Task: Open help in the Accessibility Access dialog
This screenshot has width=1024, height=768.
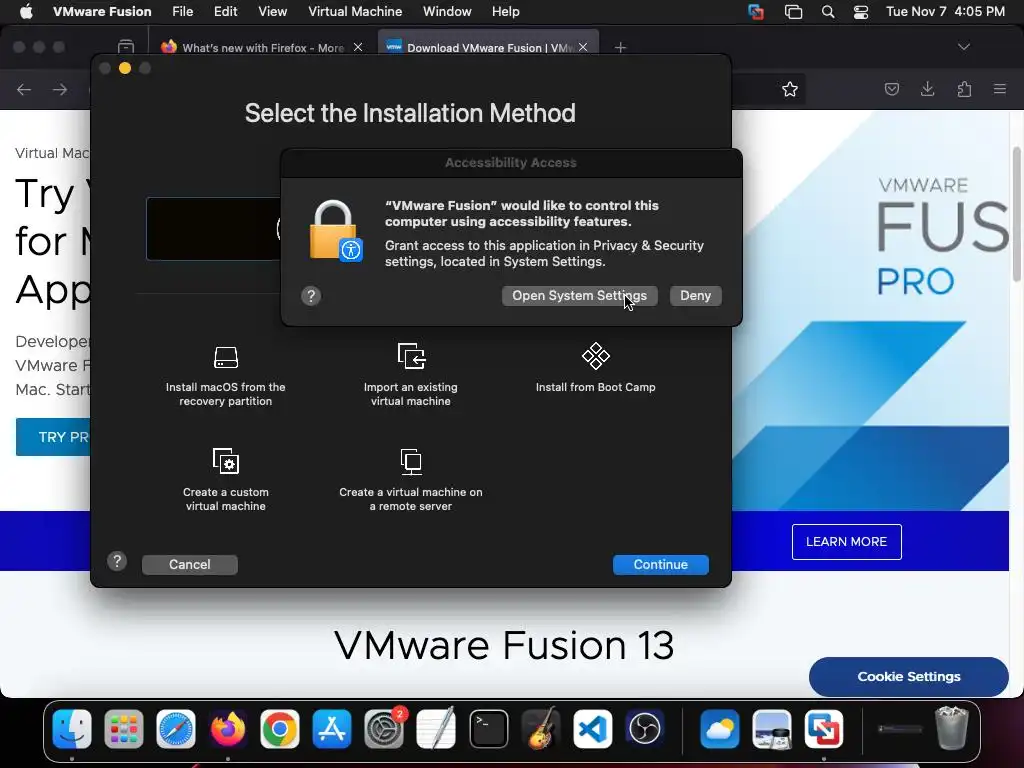Action: [311, 296]
